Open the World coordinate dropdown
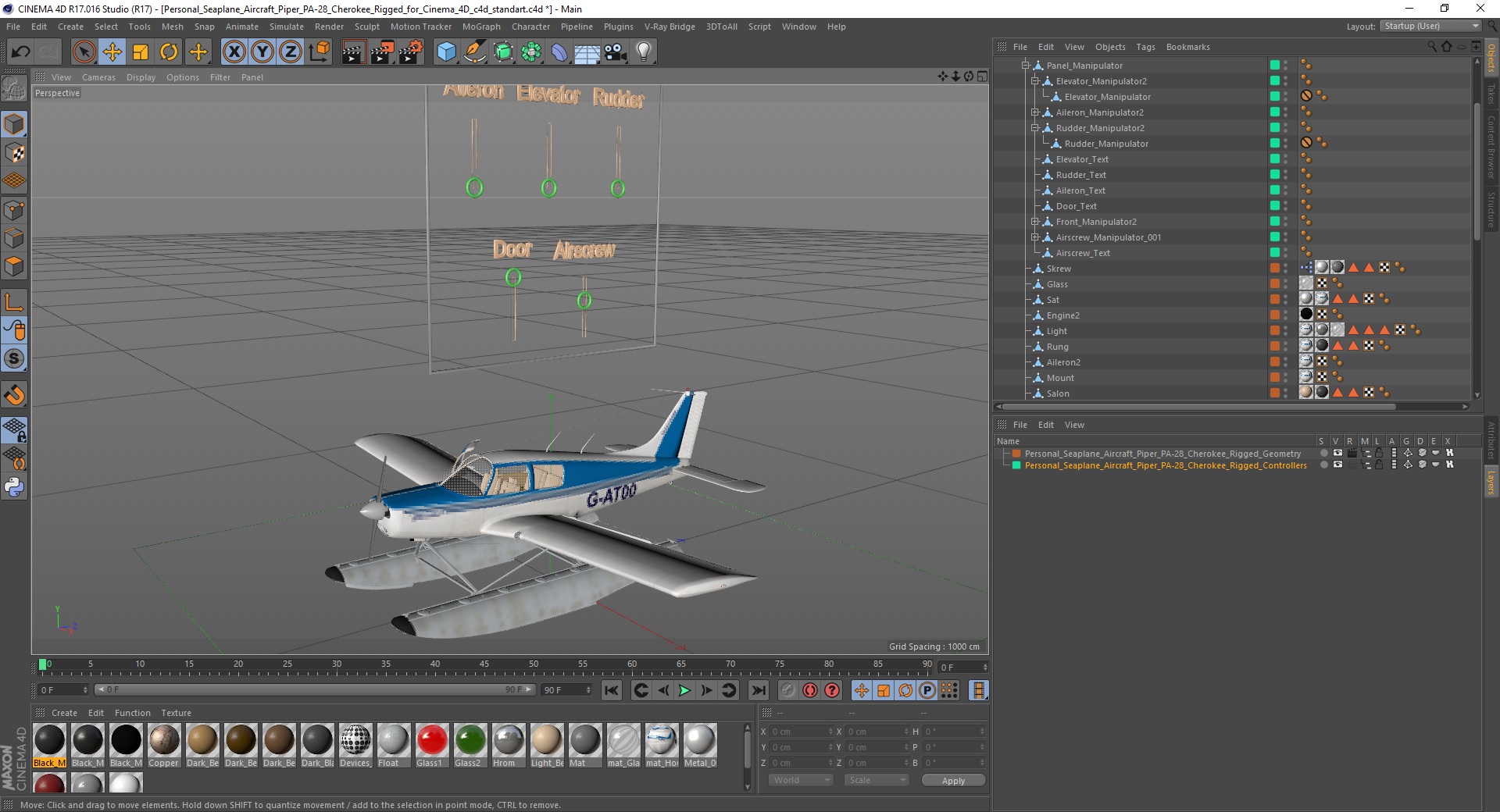Image resolution: width=1500 pixels, height=812 pixels. [x=800, y=780]
